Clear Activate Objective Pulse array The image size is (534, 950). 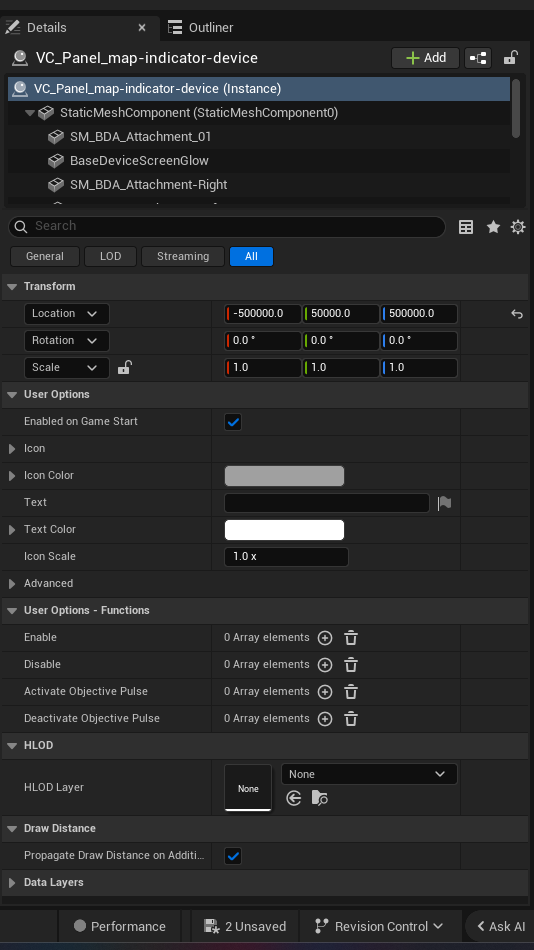pos(351,692)
